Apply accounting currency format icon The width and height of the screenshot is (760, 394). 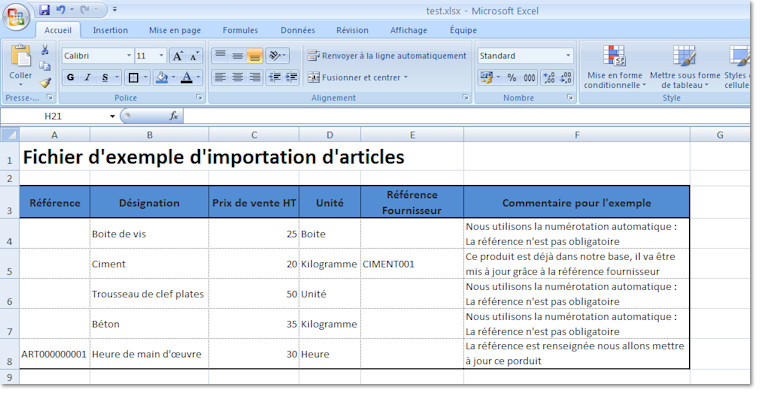click(486, 78)
